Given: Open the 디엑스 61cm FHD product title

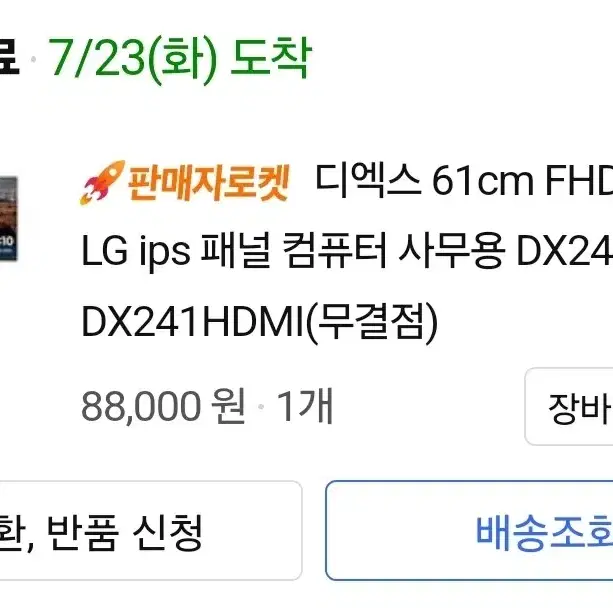Looking at the screenshot, I should coord(464,181).
